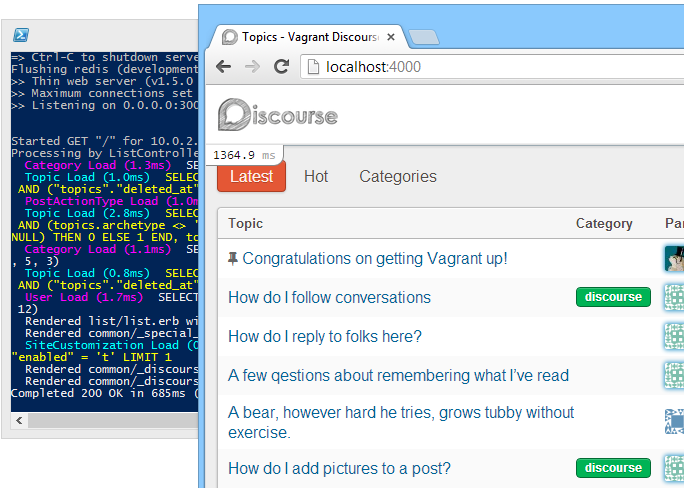Click the terminal window horizontal scrollbar track
The height and width of the screenshot is (488, 684).
tap(113, 420)
